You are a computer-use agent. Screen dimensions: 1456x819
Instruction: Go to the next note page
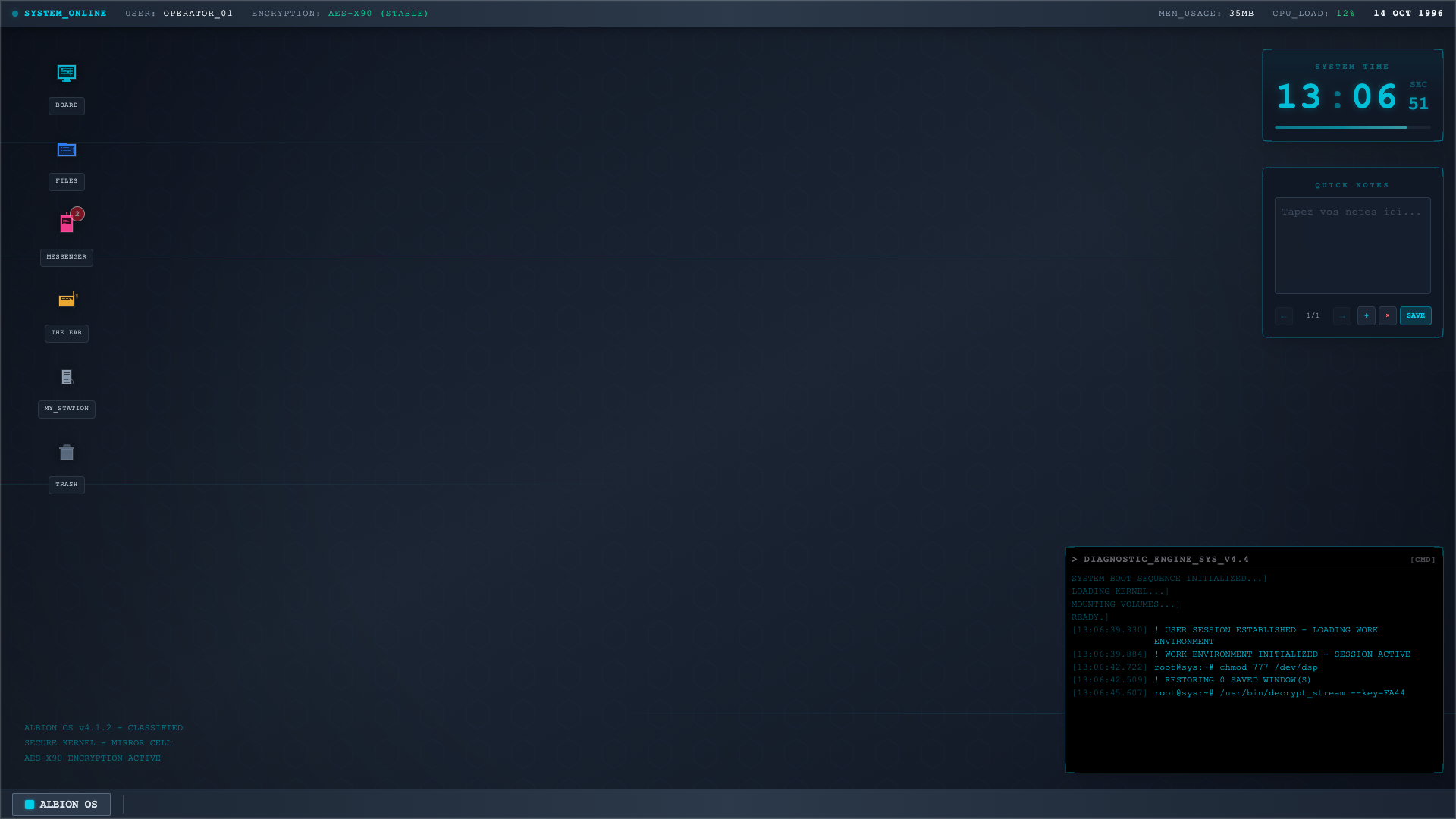pos(1341,316)
